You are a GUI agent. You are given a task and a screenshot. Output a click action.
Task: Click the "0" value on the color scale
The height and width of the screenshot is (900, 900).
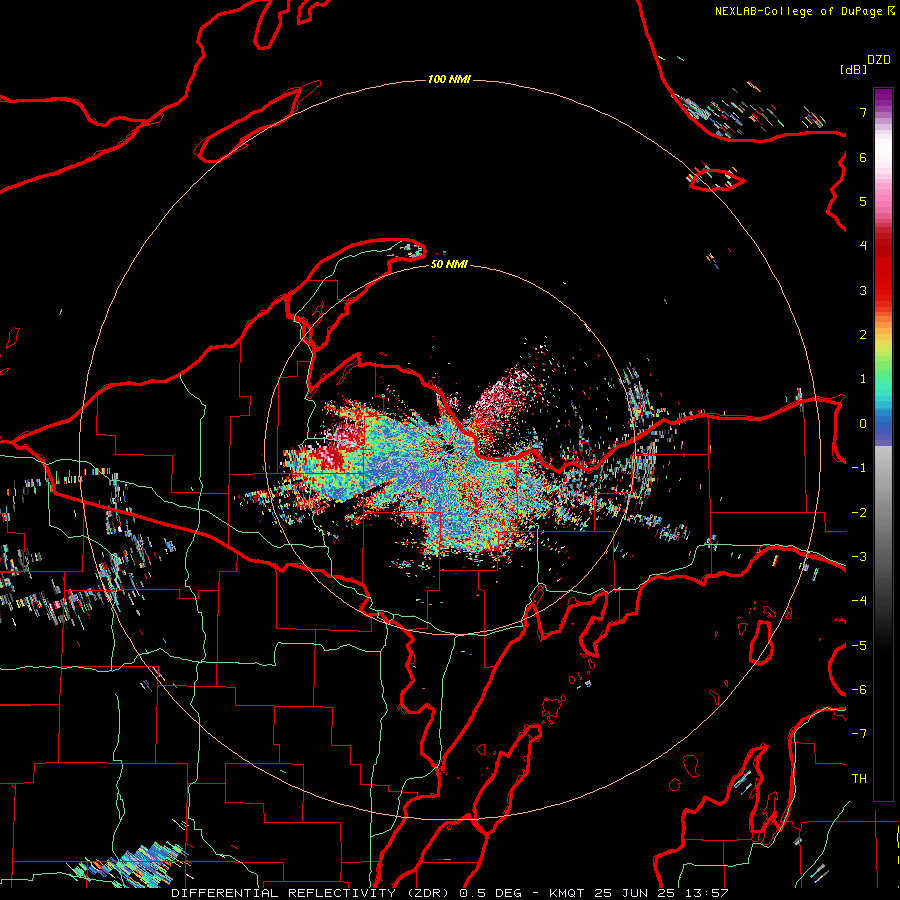click(x=863, y=424)
